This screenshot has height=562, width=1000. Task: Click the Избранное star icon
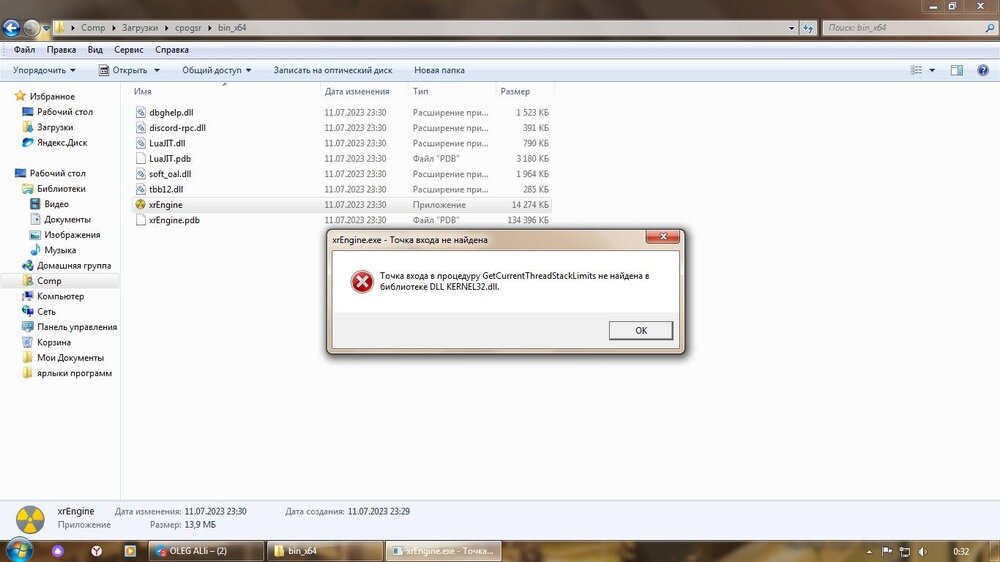[x=20, y=96]
